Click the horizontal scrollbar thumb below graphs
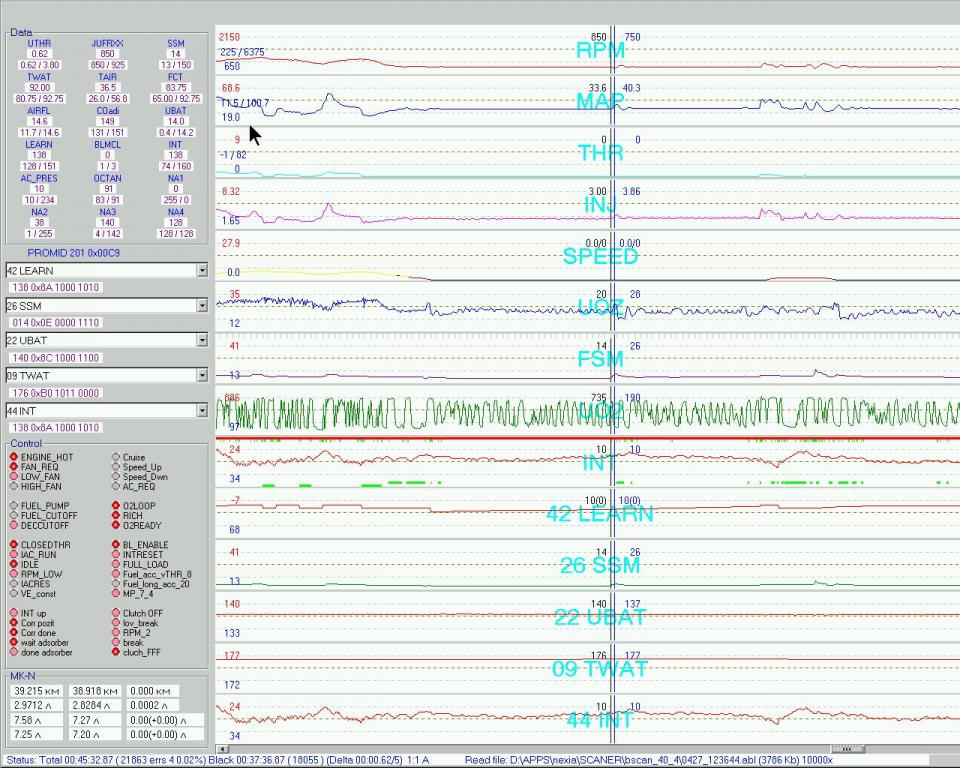The width and height of the screenshot is (960, 768). 847,749
